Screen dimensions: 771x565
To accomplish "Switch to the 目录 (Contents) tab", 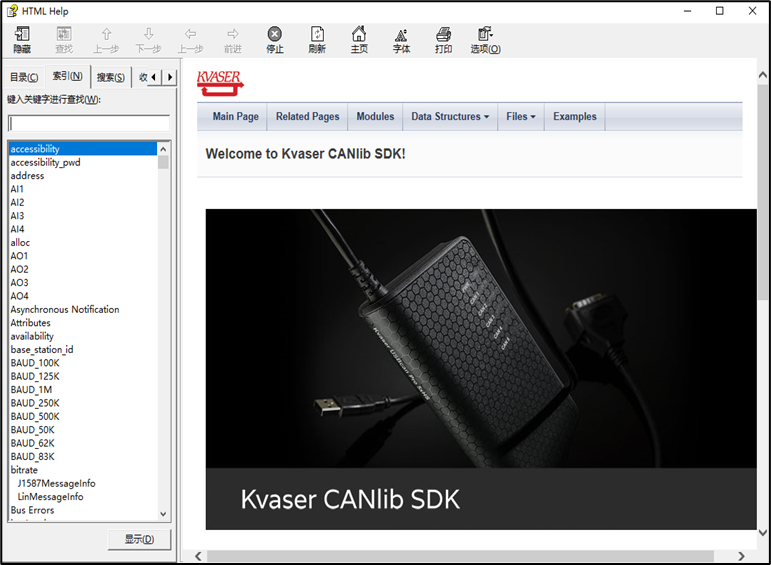I will click(x=24, y=78).
